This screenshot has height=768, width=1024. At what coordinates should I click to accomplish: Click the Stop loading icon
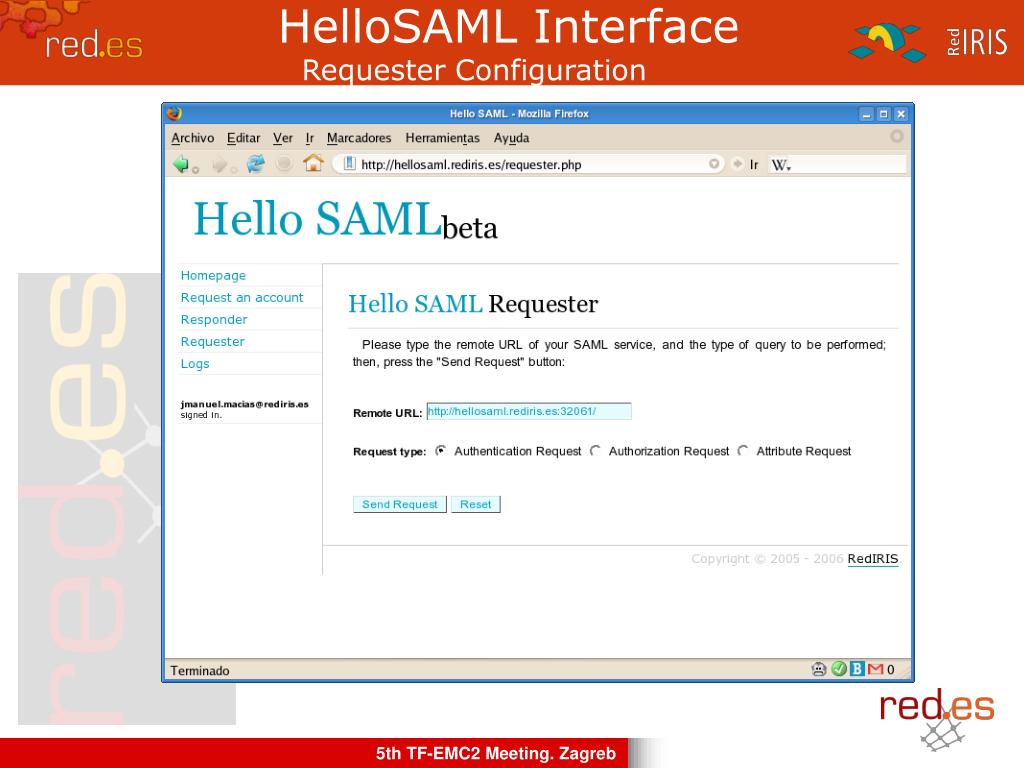click(285, 164)
